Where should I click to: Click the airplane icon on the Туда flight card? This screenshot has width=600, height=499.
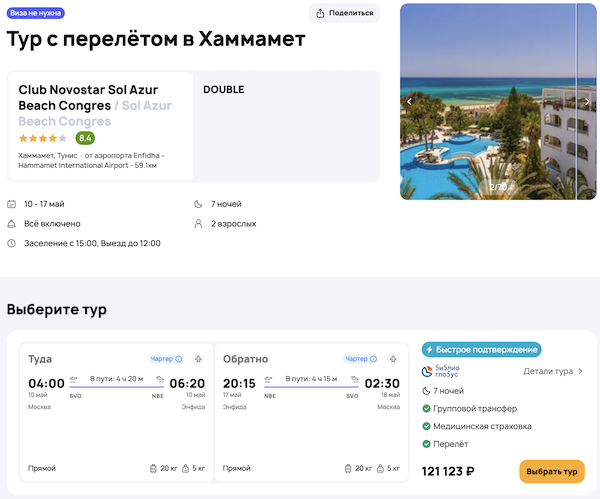[198, 359]
